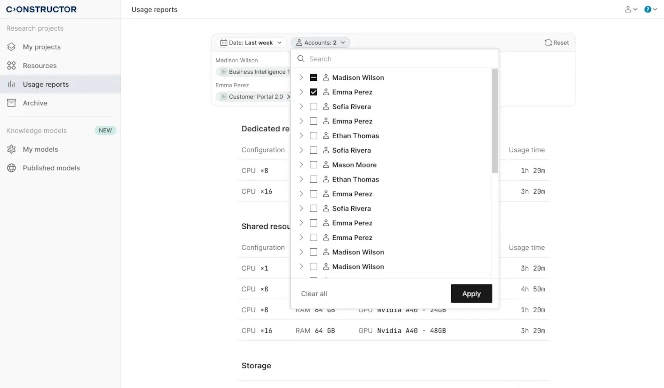664x388 pixels.
Task: Click the accounts list scrollbar
Action: (x=495, y=121)
